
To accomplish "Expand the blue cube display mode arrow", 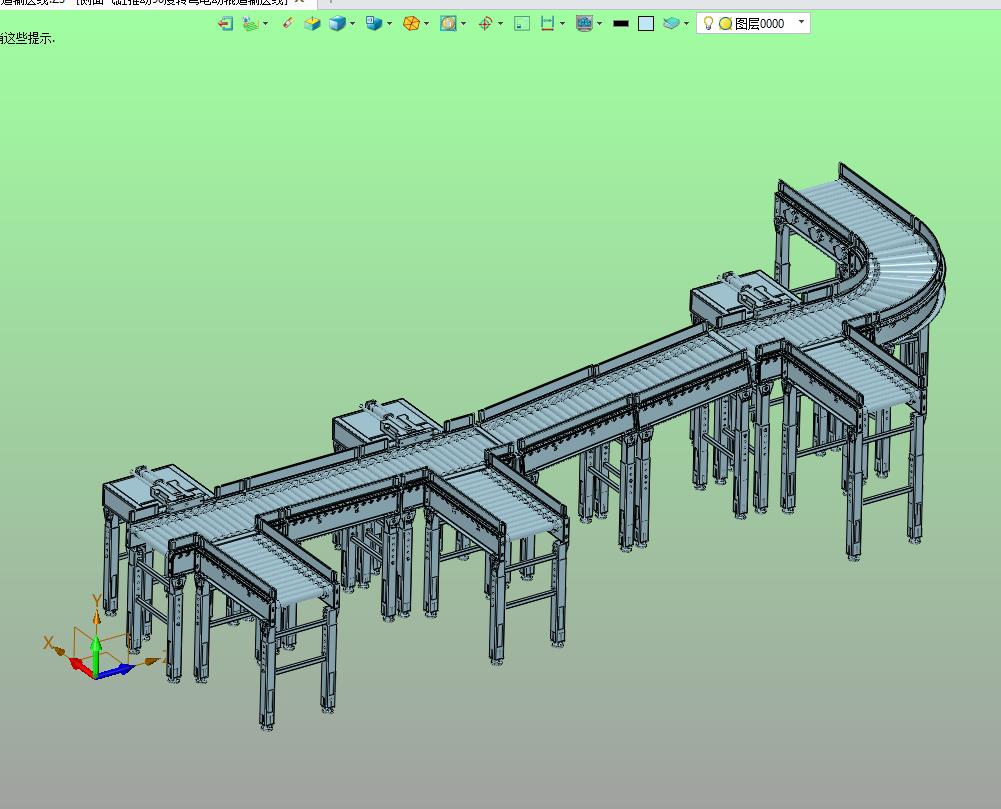I will [x=352, y=24].
